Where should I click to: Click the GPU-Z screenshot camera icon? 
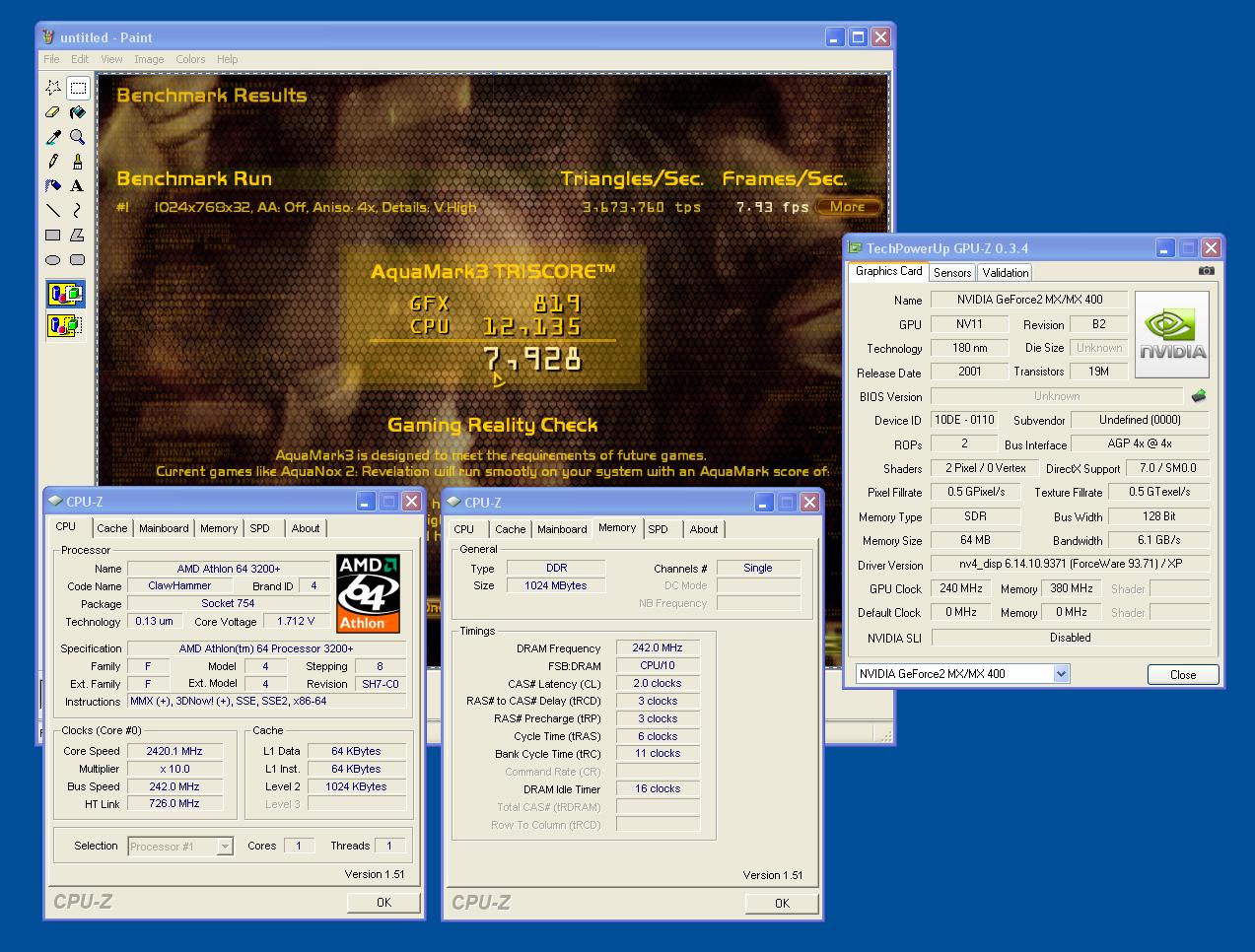(1206, 271)
